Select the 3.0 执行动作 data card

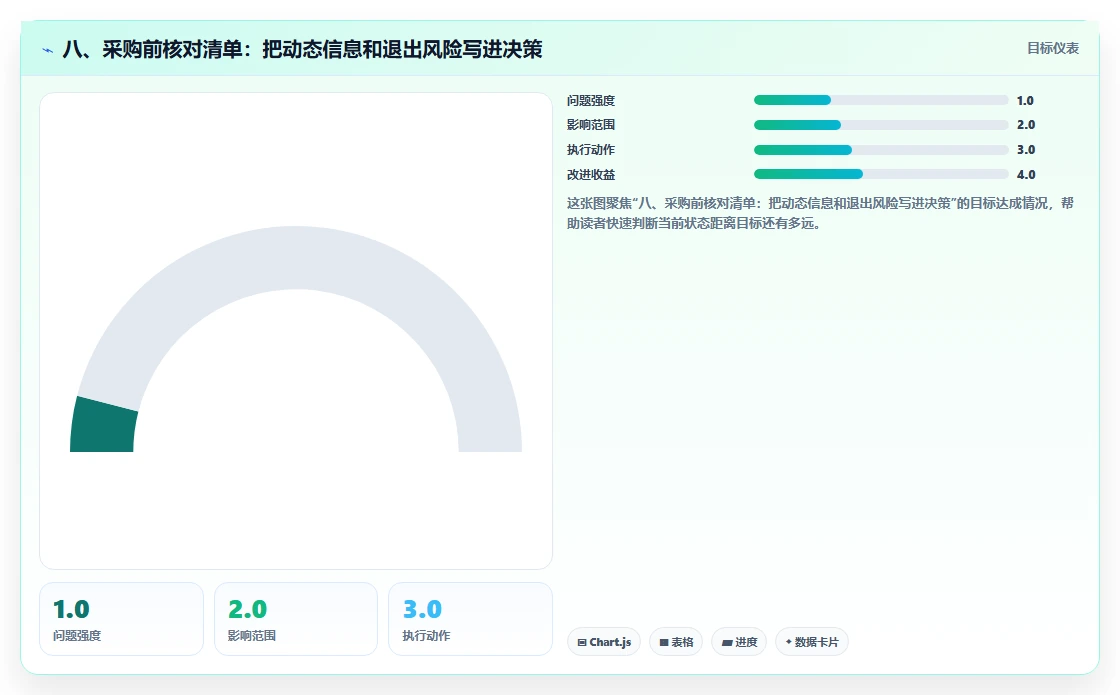click(470, 619)
